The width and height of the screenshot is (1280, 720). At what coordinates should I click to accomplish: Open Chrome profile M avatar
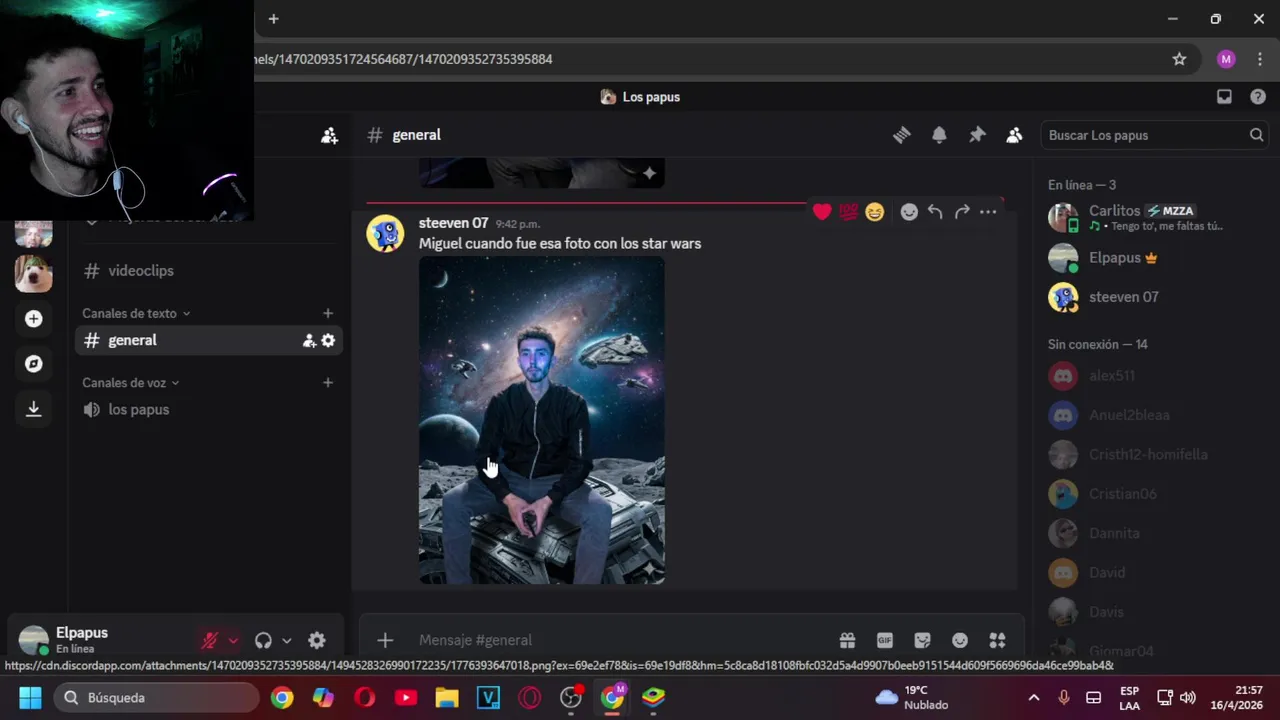(x=1226, y=59)
